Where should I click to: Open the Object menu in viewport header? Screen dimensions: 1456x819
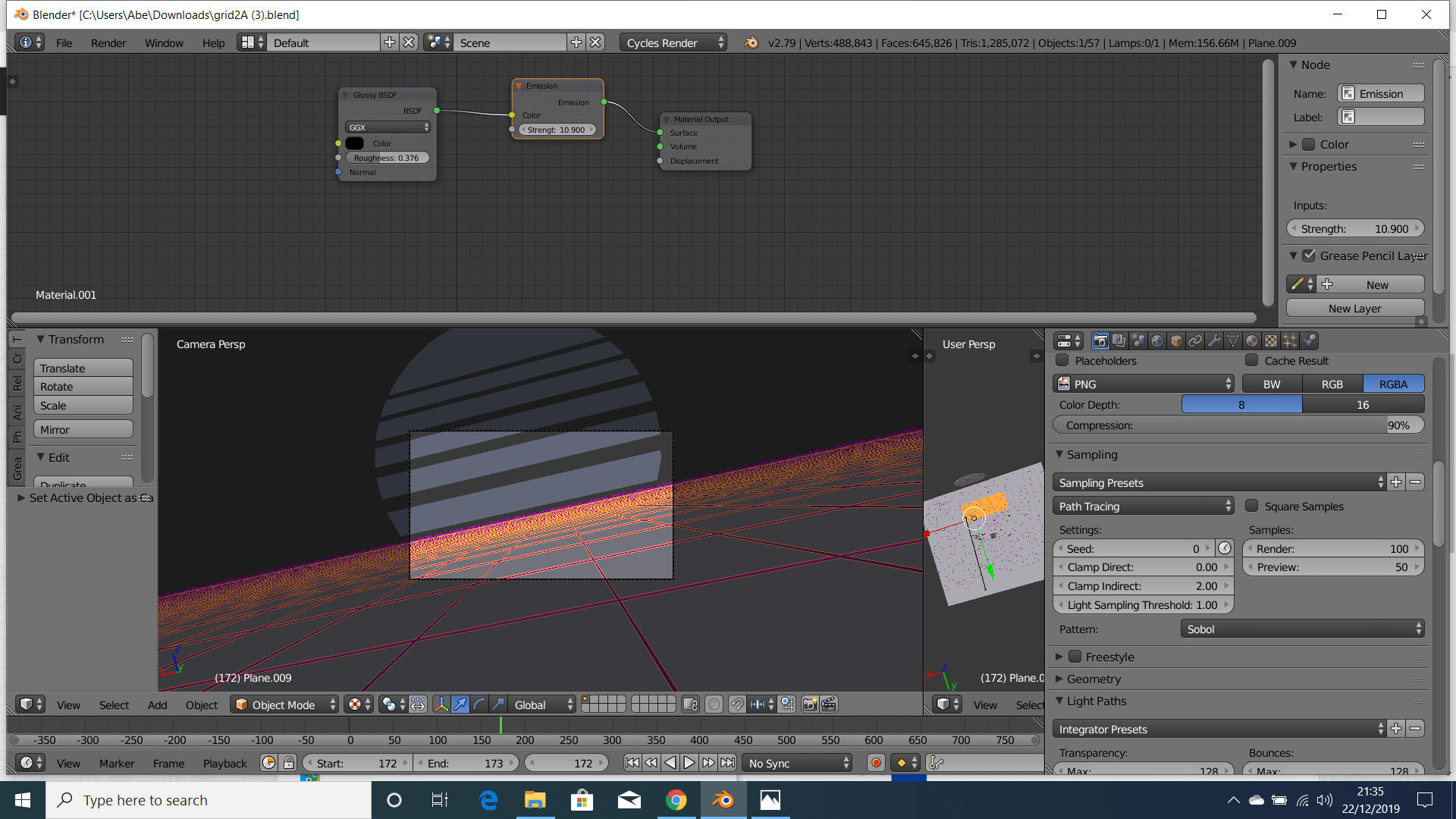(201, 704)
